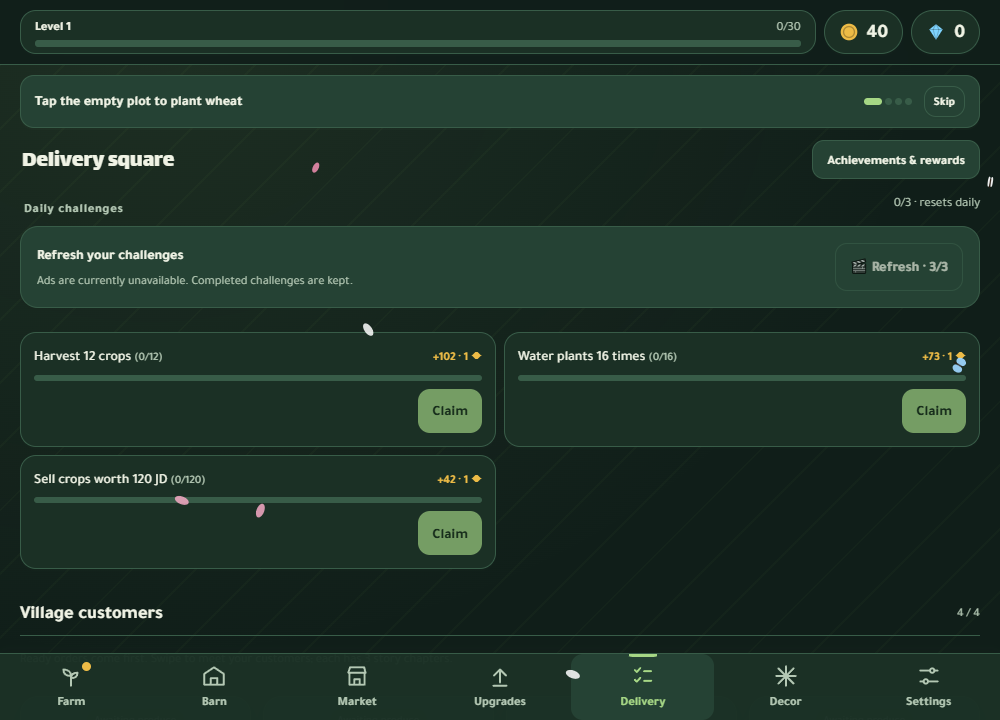Screen dimensions: 1000x720
Task: Open the Farm tab
Action: 71,687
